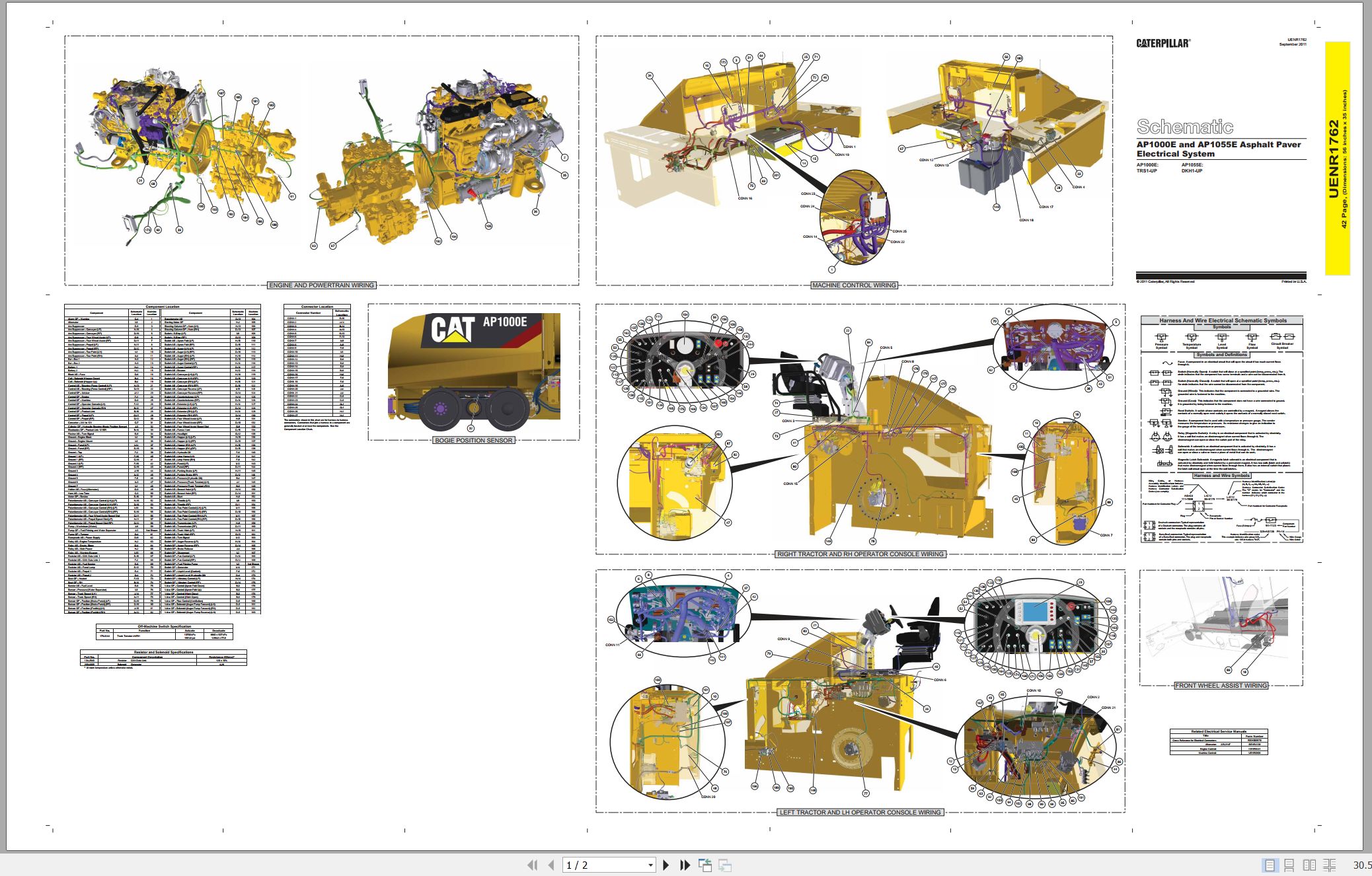The height and width of the screenshot is (876, 1372).
Task: Click the Temperature Symbol in legend
Action: 1191,340
